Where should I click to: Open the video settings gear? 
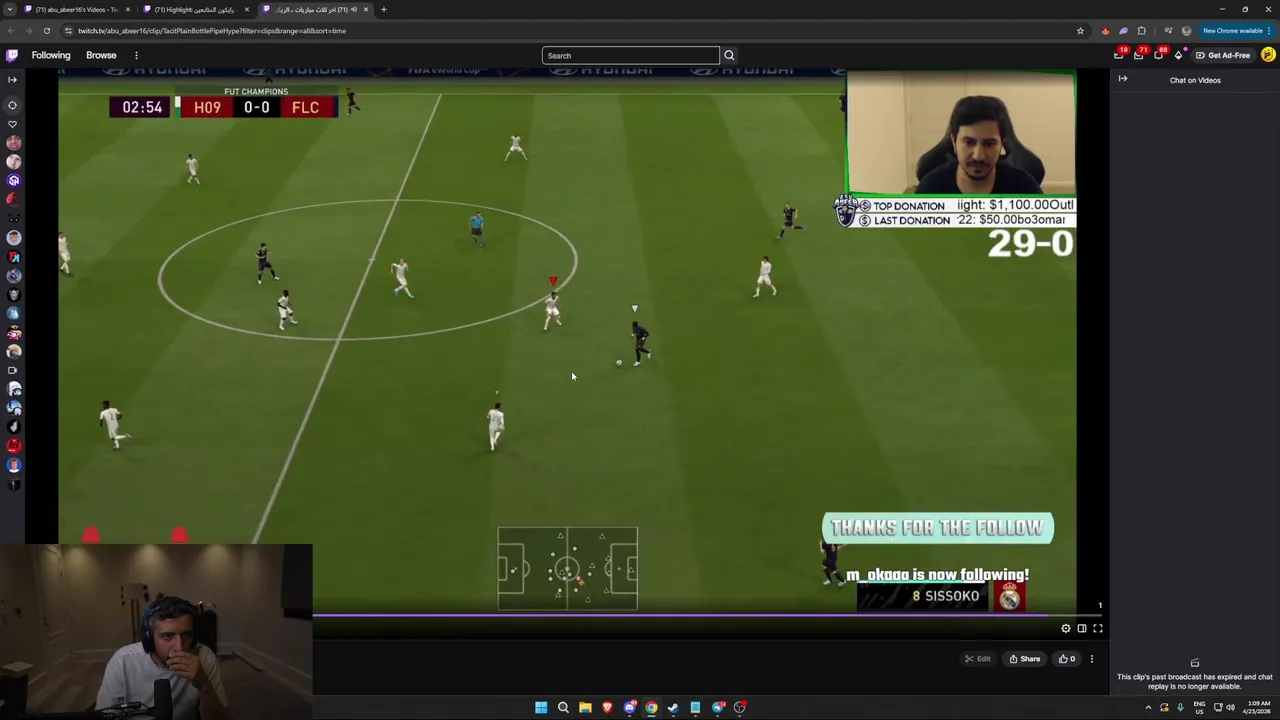coord(1066,628)
